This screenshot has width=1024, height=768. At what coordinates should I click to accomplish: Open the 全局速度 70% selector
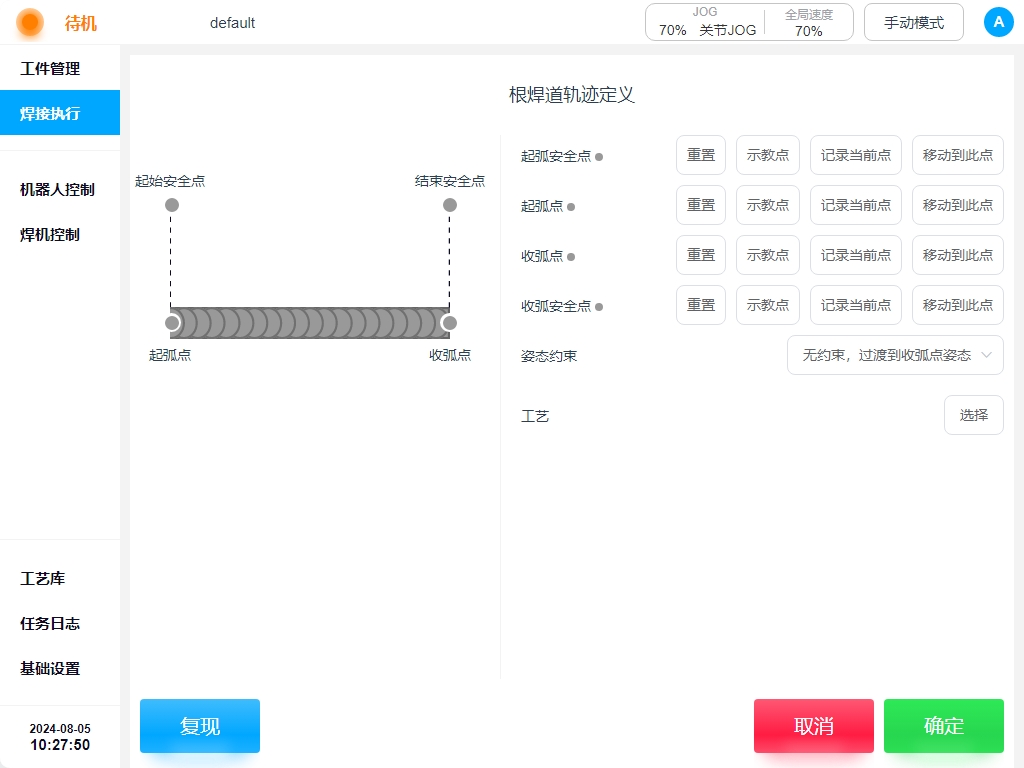point(808,30)
